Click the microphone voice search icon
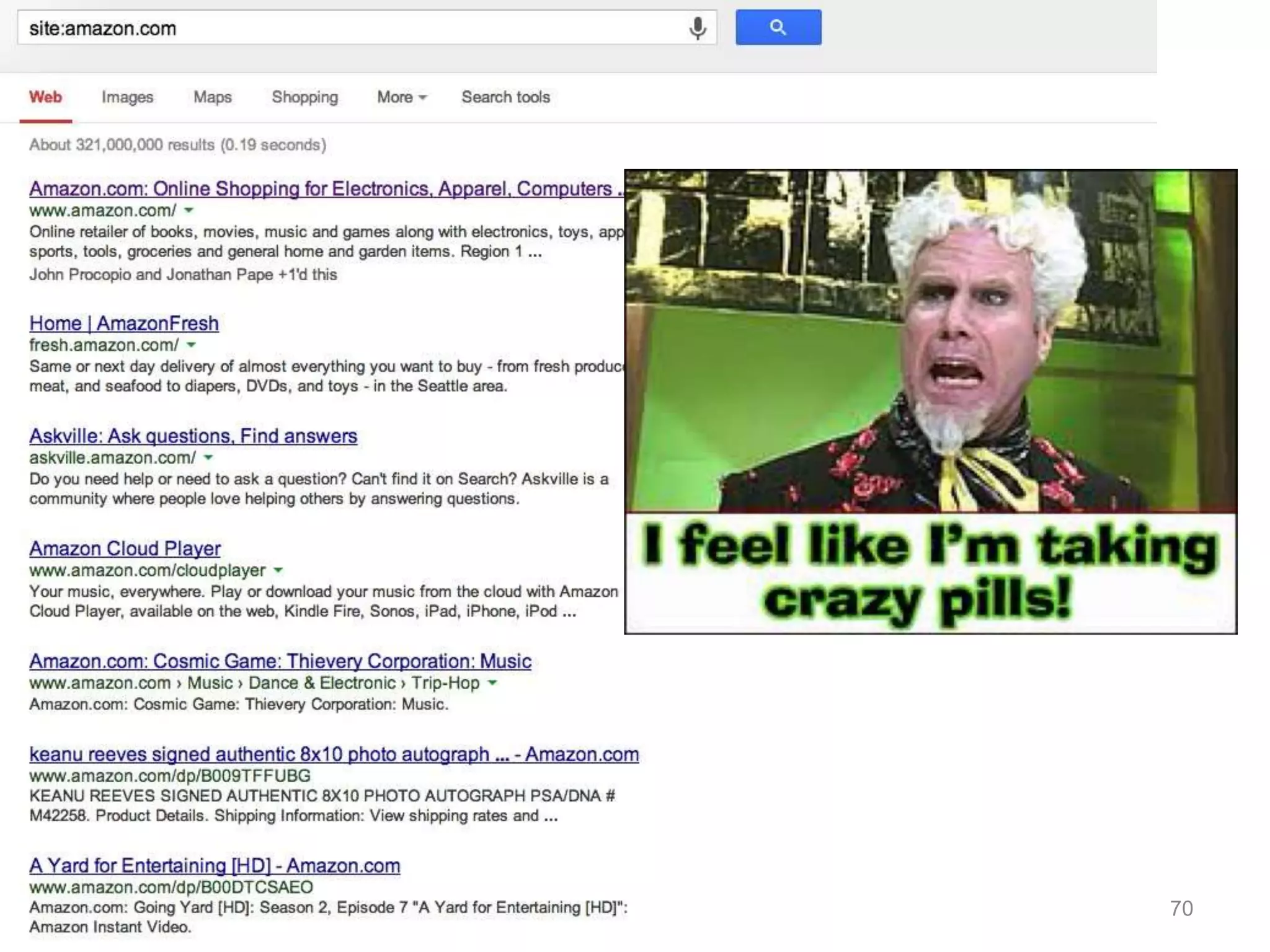Image resolution: width=1270 pixels, height=952 pixels. [x=697, y=28]
